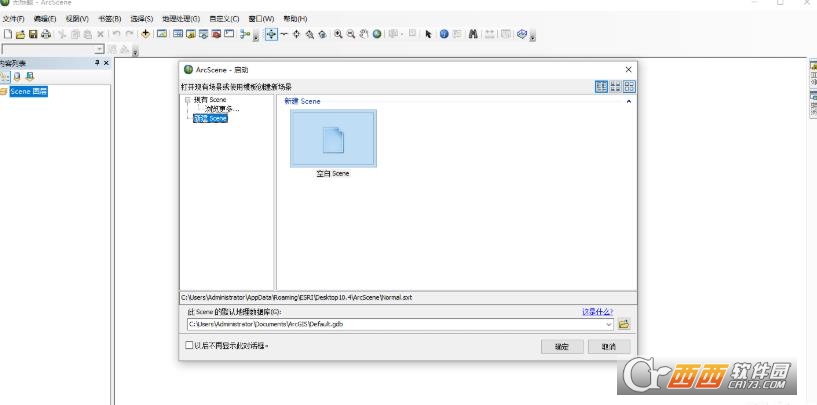This screenshot has height=405, width=817.
Task: Click the 取消 cancel button
Action: tap(609, 347)
